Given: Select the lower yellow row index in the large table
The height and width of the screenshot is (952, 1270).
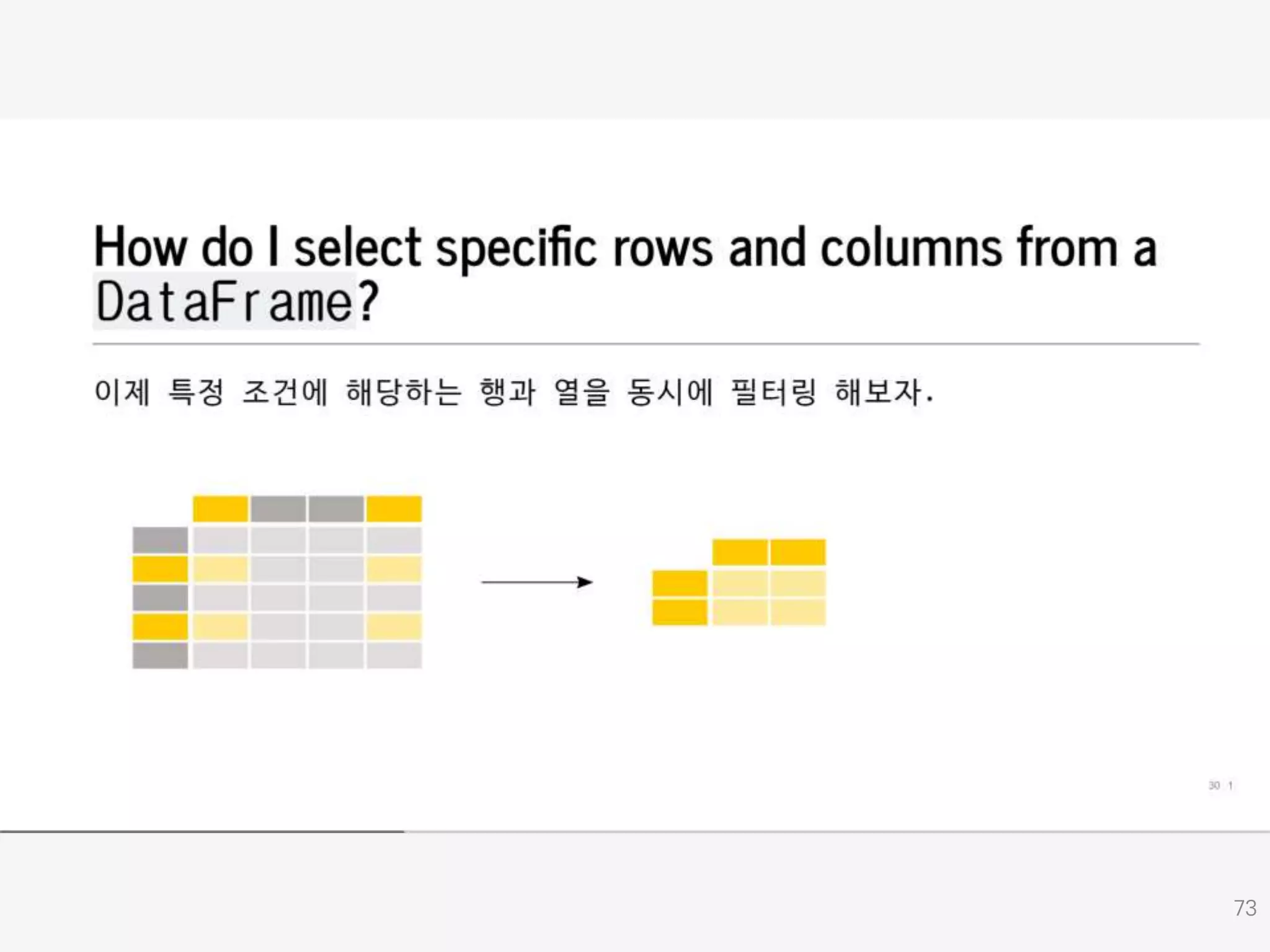Looking at the screenshot, I should coord(160,627).
